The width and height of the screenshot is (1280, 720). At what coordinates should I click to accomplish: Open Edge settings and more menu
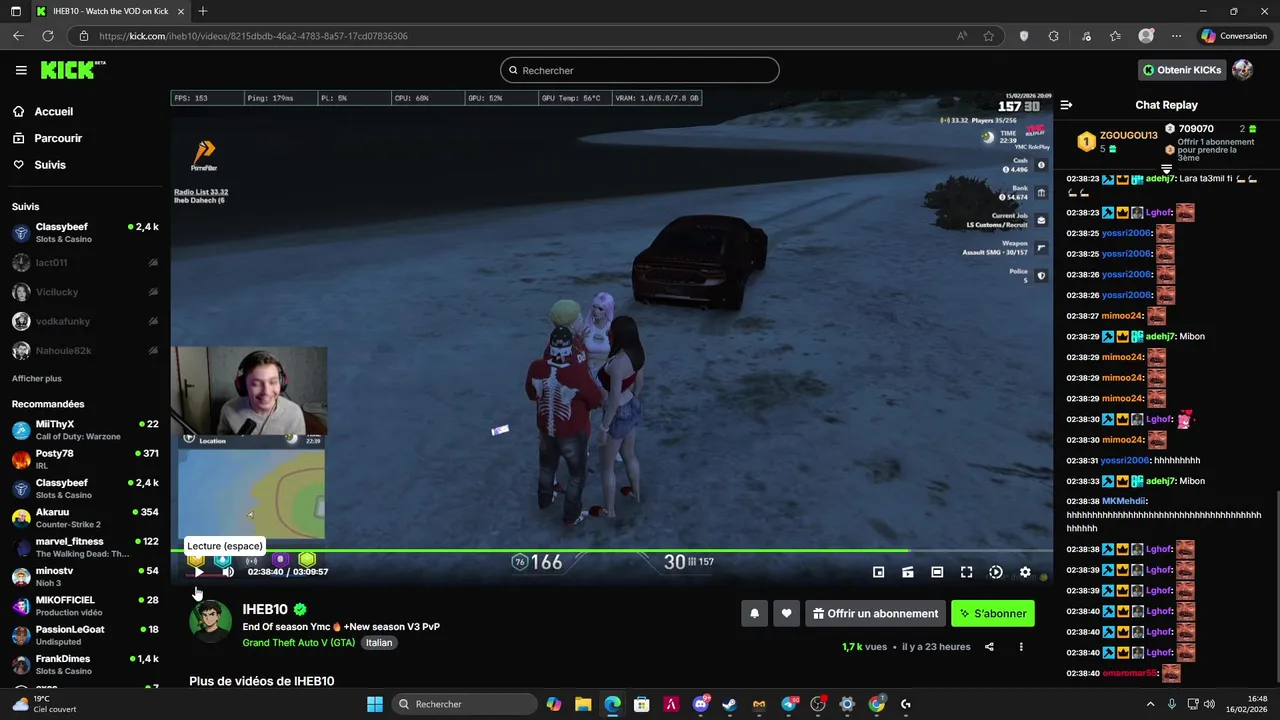(x=1176, y=36)
